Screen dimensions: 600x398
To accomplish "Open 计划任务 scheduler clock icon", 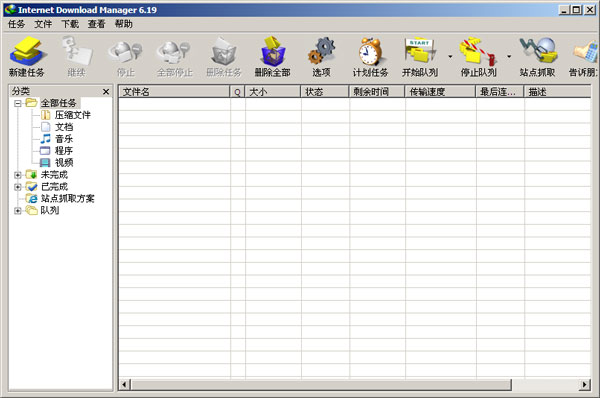I will tap(370, 52).
